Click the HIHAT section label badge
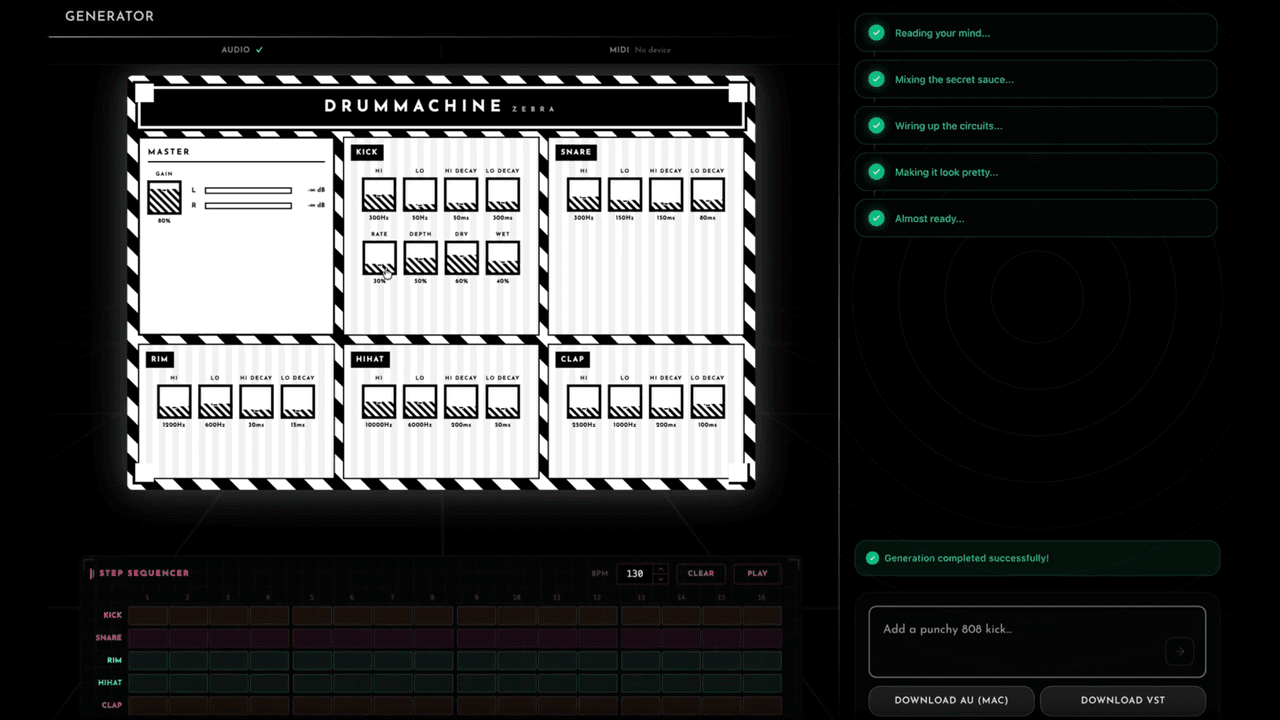This screenshot has width=1280, height=720. (x=370, y=359)
